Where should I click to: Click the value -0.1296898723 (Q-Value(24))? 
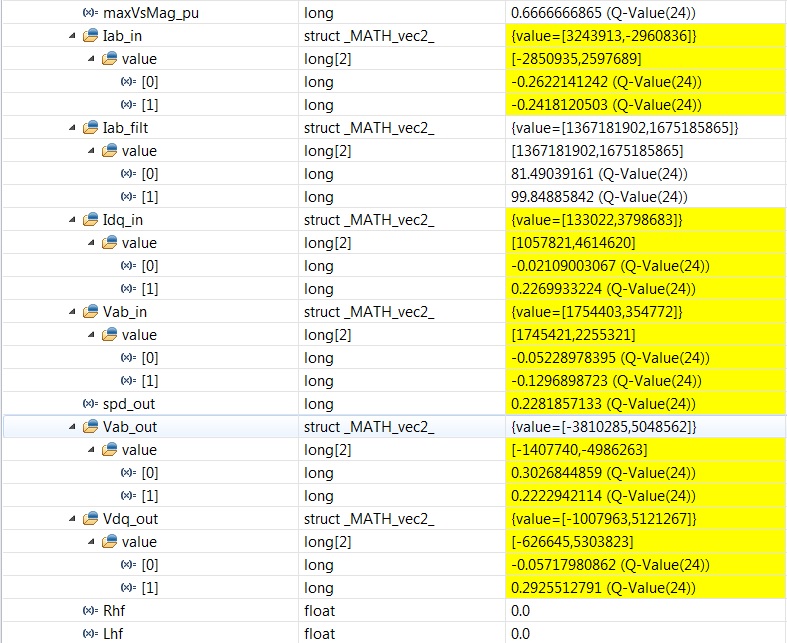pos(606,381)
